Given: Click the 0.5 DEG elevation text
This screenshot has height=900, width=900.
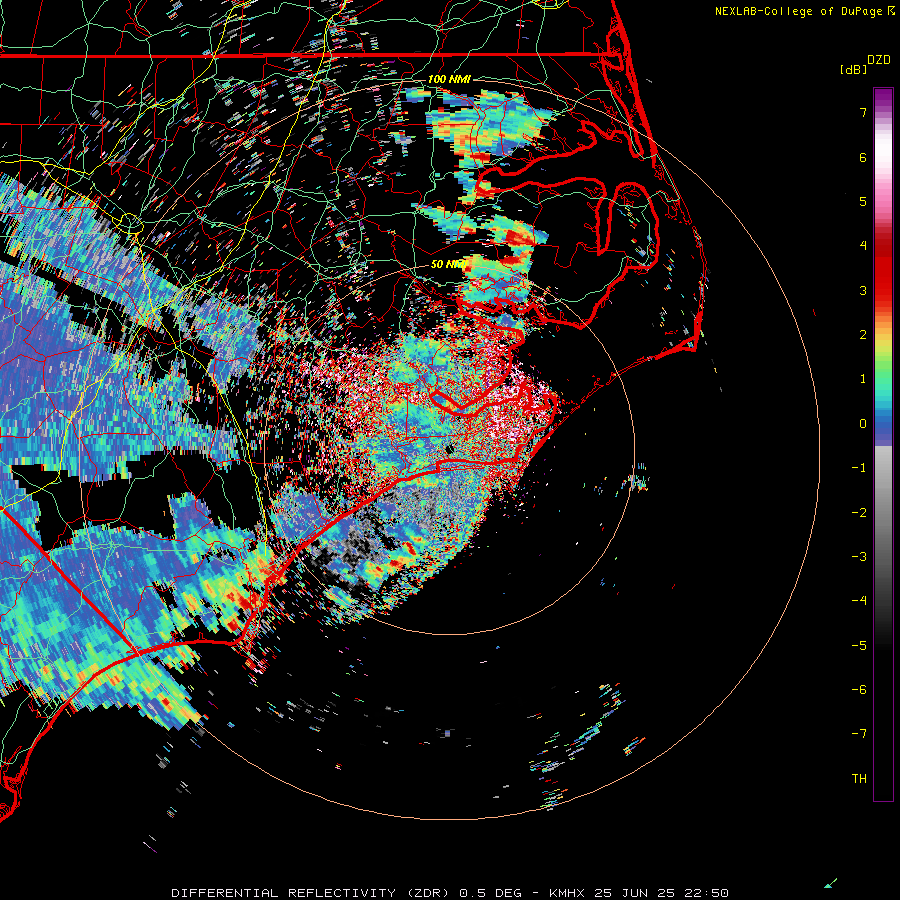Looking at the screenshot, I should (490, 893).
